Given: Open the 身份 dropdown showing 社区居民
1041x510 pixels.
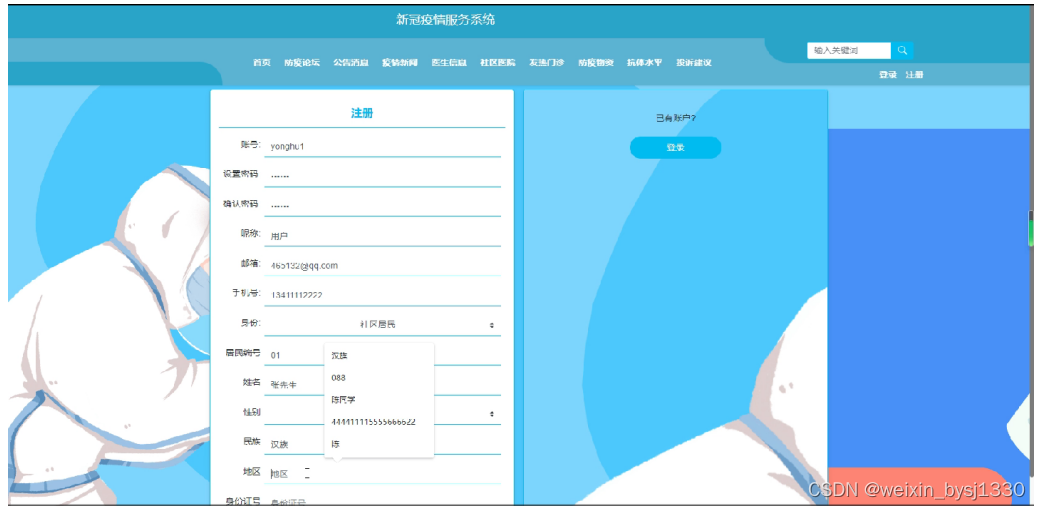Looking at the screenshot, I should (x=382, y=325).
